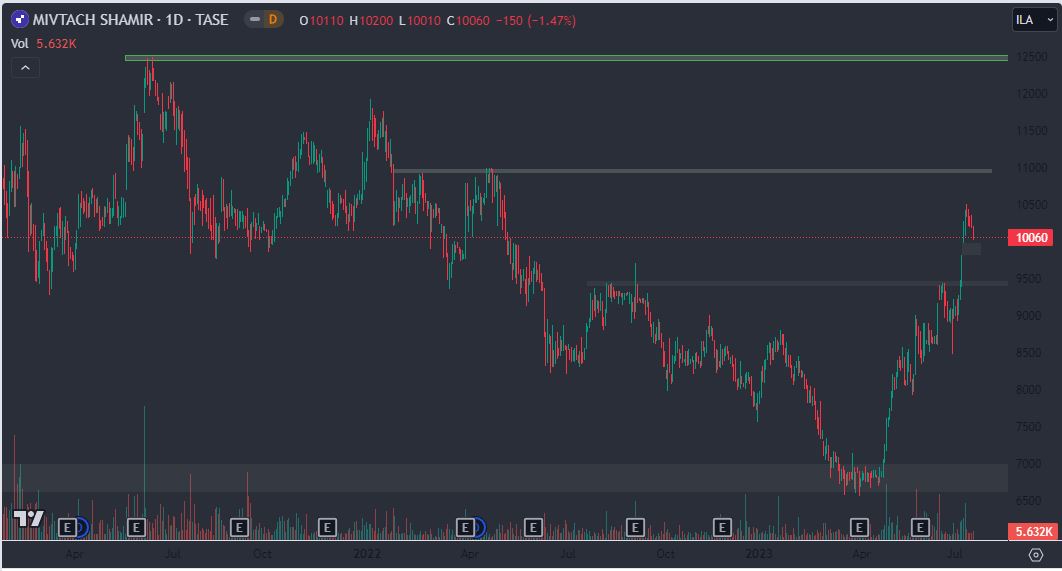Select the gray horizontal line at 9500
Image resolution: width=1062 pixels, height=571 pixels.
(797, 283)
